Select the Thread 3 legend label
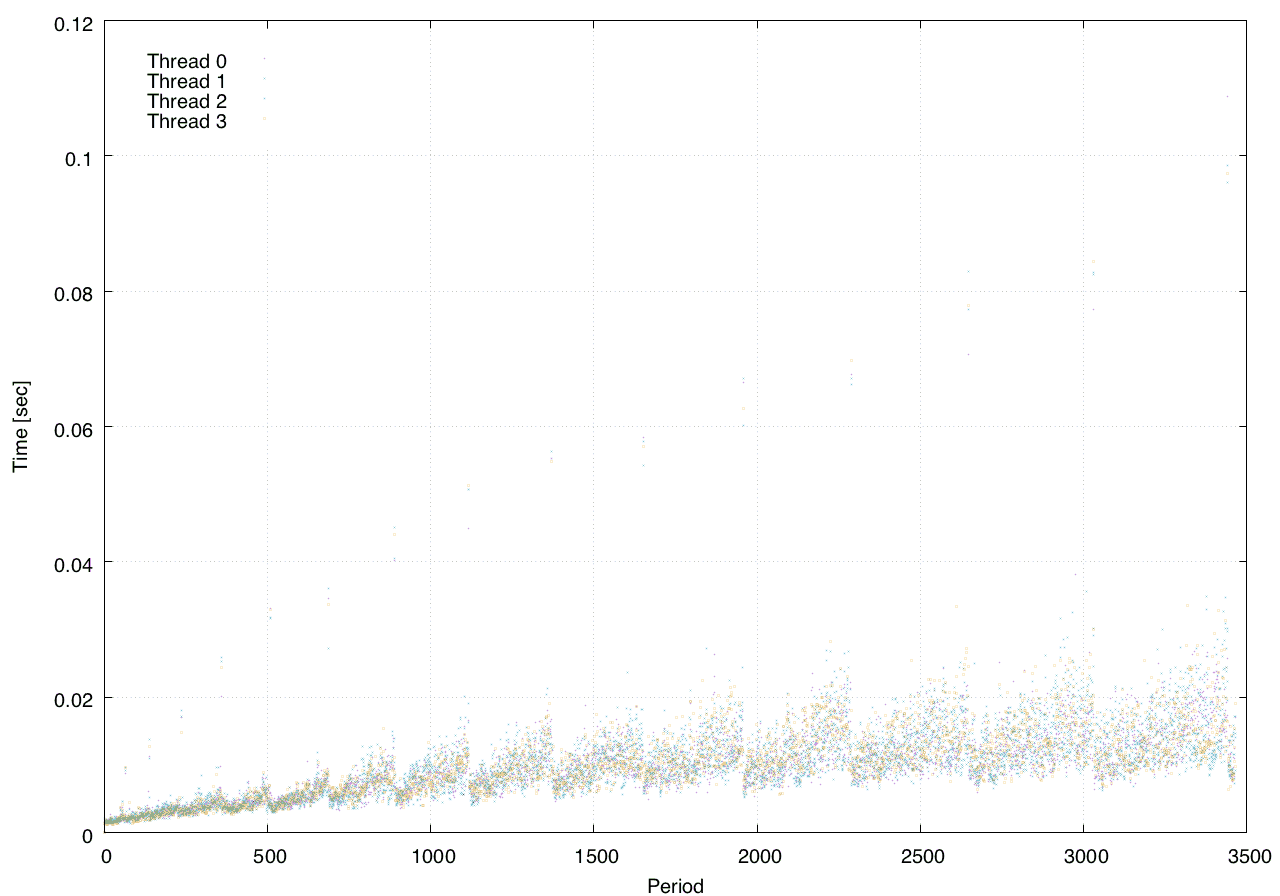The width and height of the screenshot is (1280, 896). pyautogui.click(x=187, y=122)
